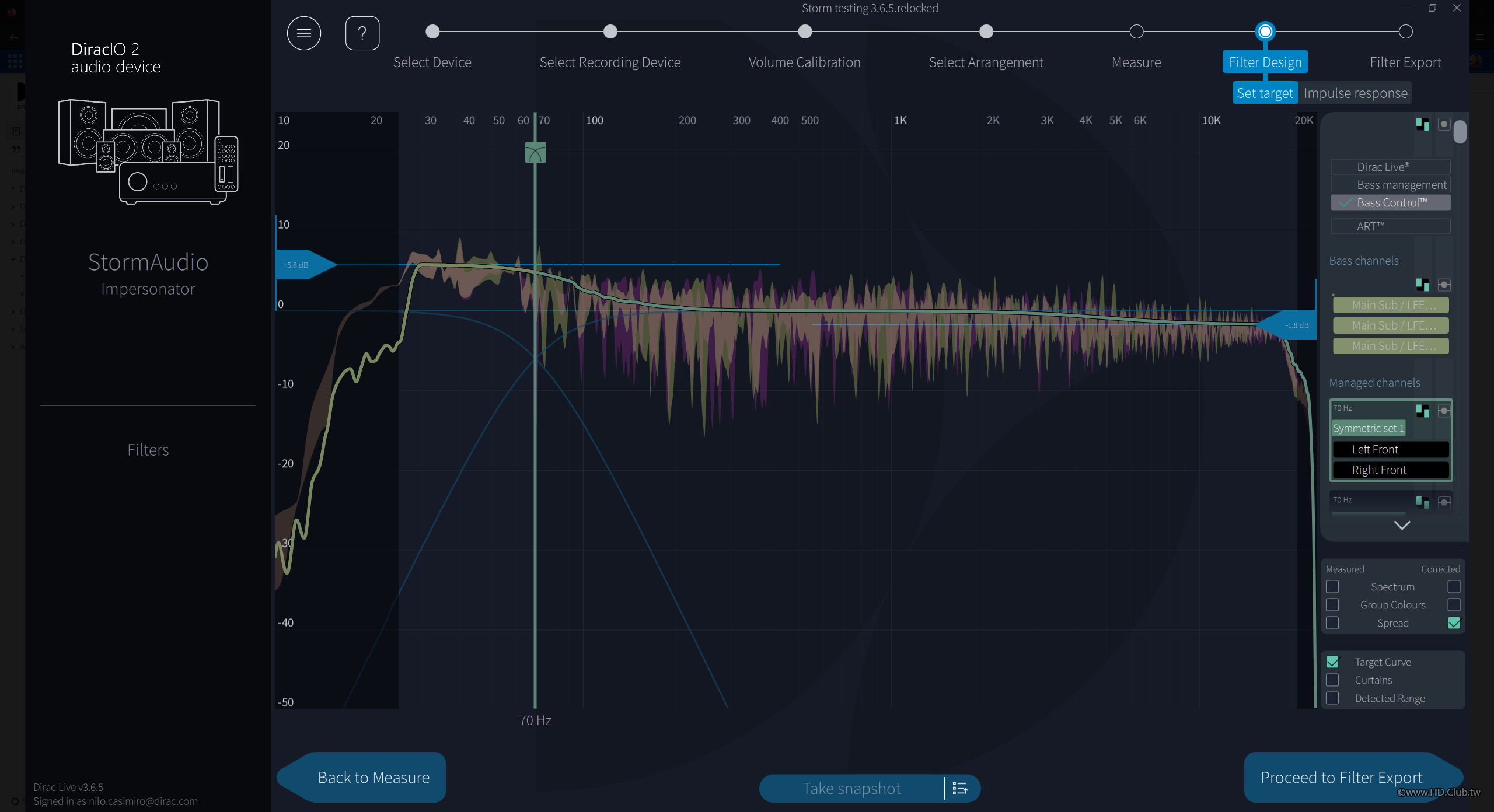Select the ART option
Viewport: 1494px width, 812px height.
coord(1390,226)
